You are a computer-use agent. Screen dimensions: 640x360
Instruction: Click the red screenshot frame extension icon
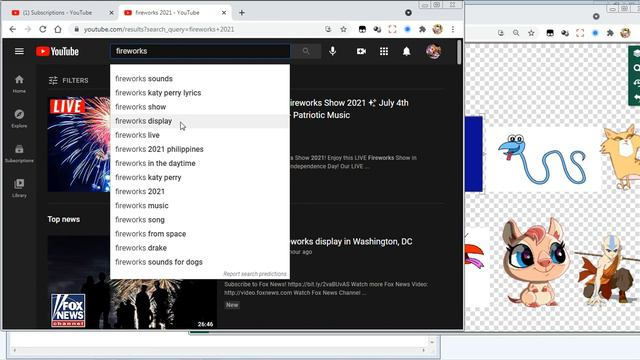pyautogui.click(x=392, y=29)
